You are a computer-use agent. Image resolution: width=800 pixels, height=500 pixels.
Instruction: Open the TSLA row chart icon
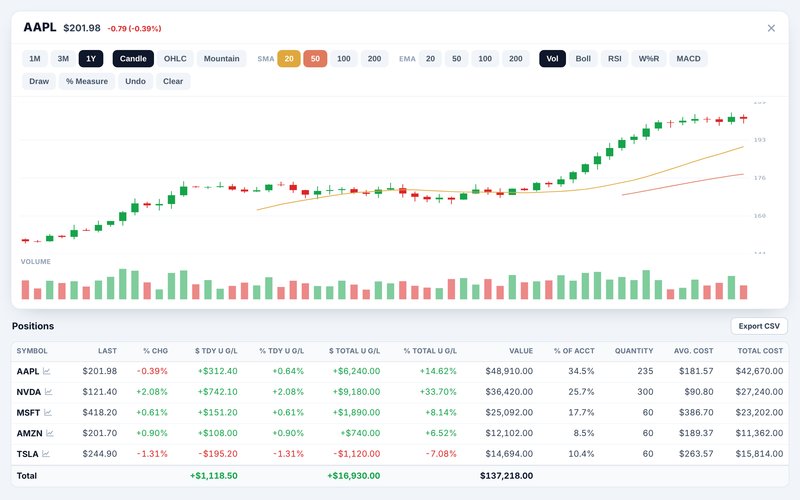click(46, 454)
